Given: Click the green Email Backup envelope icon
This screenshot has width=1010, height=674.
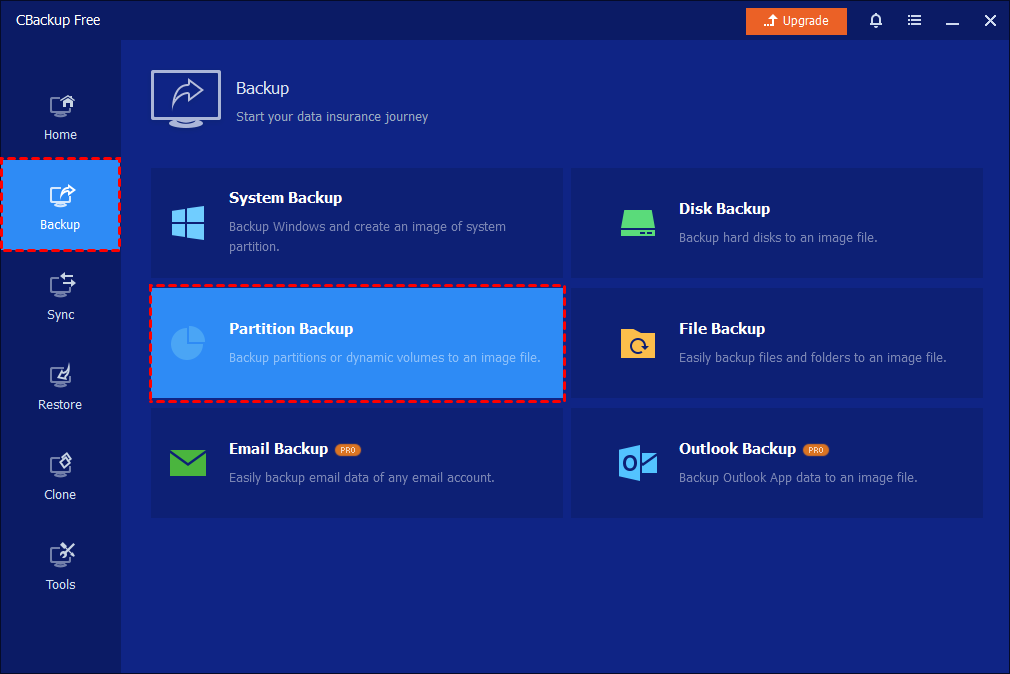Looking at the screenshot, I should pos(187,462).
